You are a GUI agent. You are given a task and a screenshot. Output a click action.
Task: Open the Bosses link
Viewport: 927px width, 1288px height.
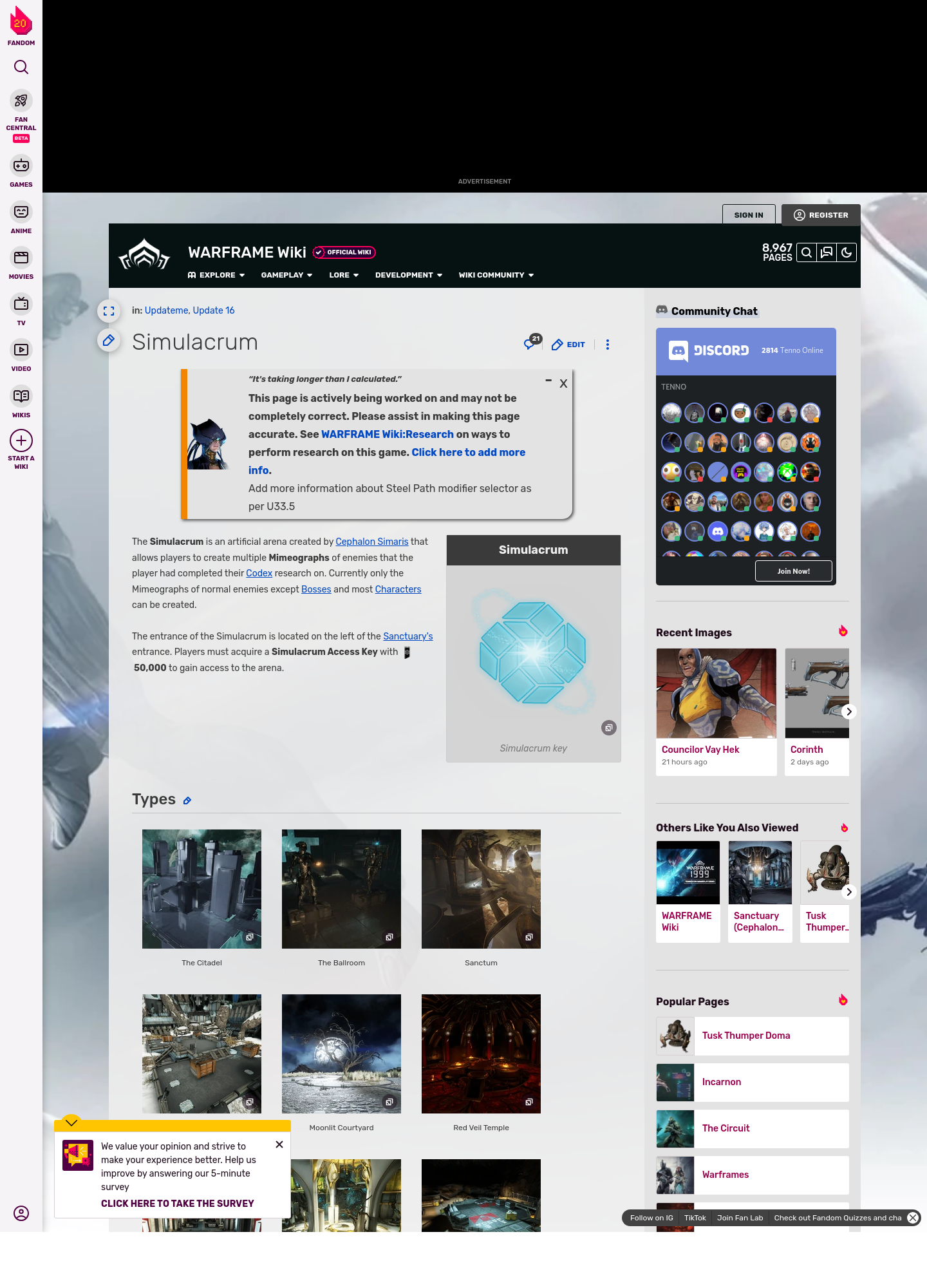point(316,589)
